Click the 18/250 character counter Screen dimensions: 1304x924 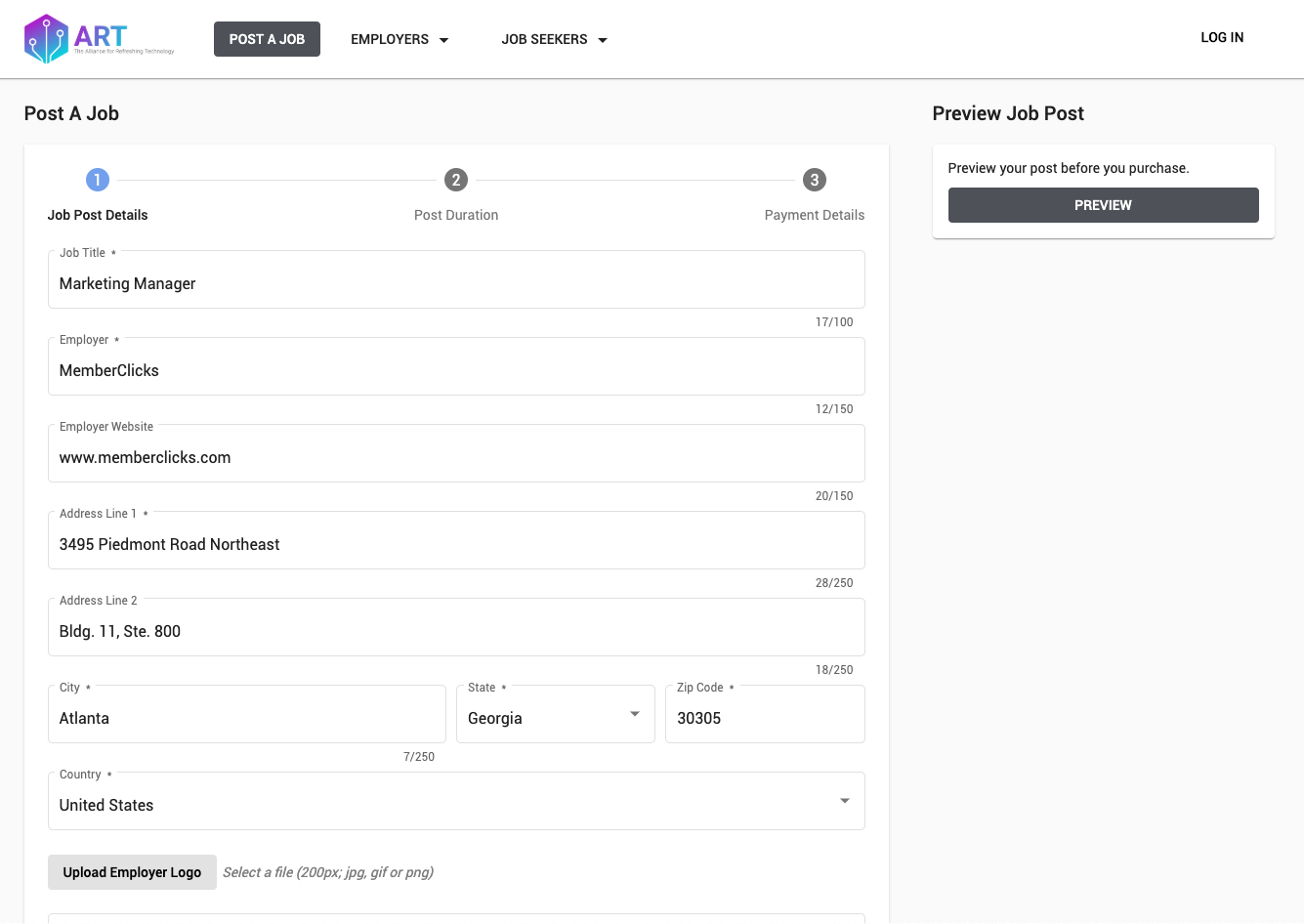834,670
